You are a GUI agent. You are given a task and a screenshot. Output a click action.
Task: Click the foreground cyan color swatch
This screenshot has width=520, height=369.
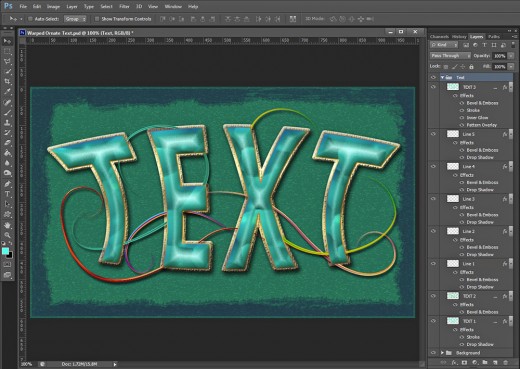(x=5, y=251)
